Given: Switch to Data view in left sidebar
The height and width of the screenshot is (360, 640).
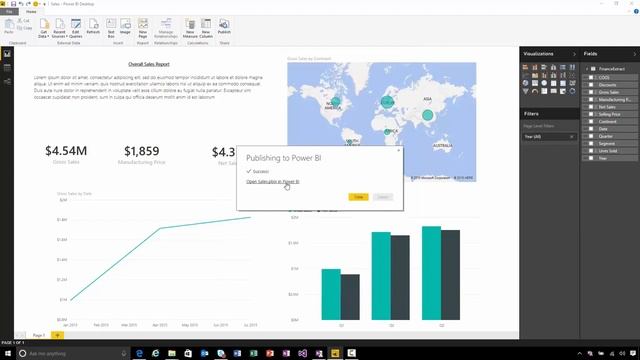Looking at the screenshot, I should click(x=7, y=68).
